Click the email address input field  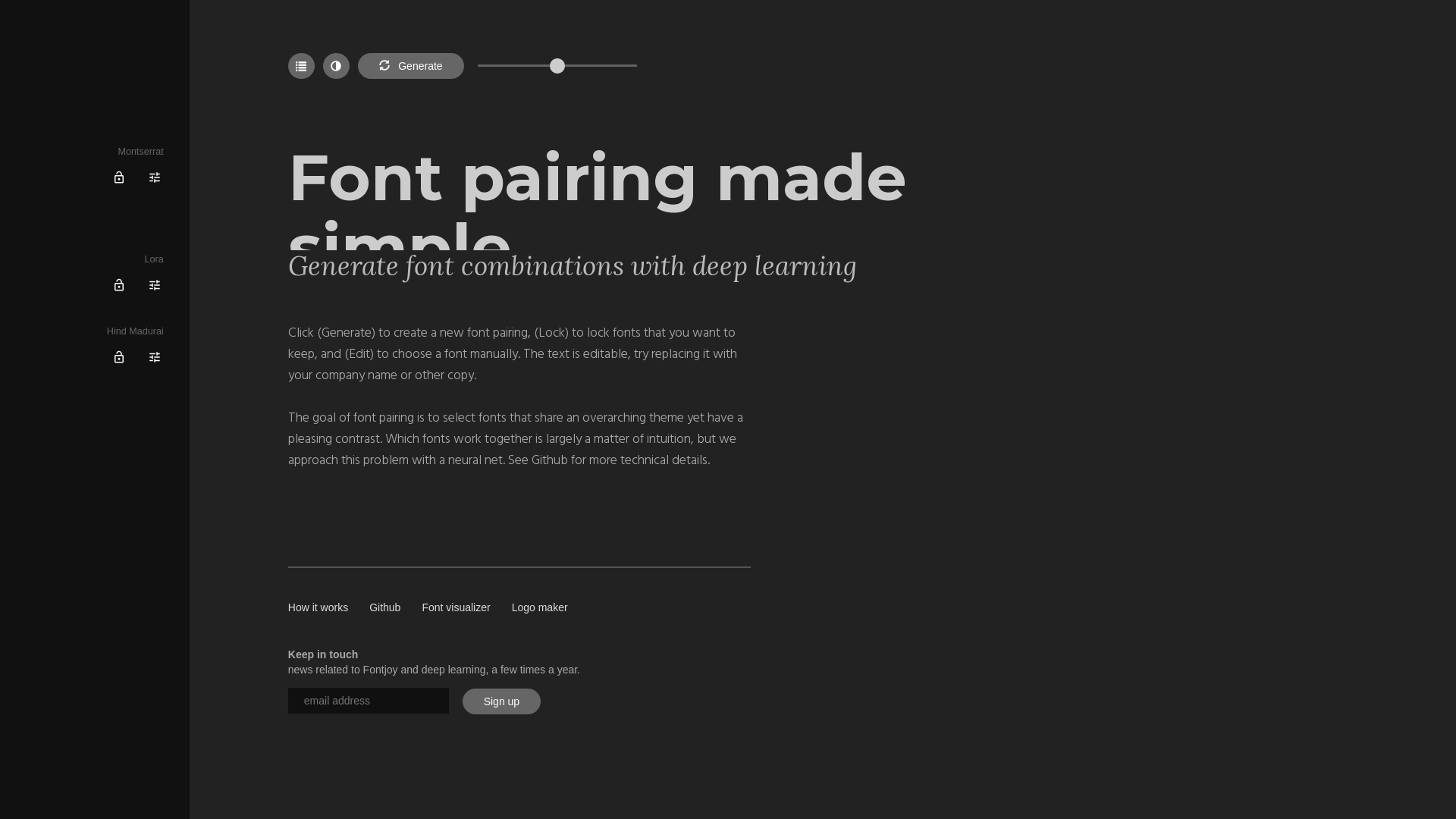368,701
